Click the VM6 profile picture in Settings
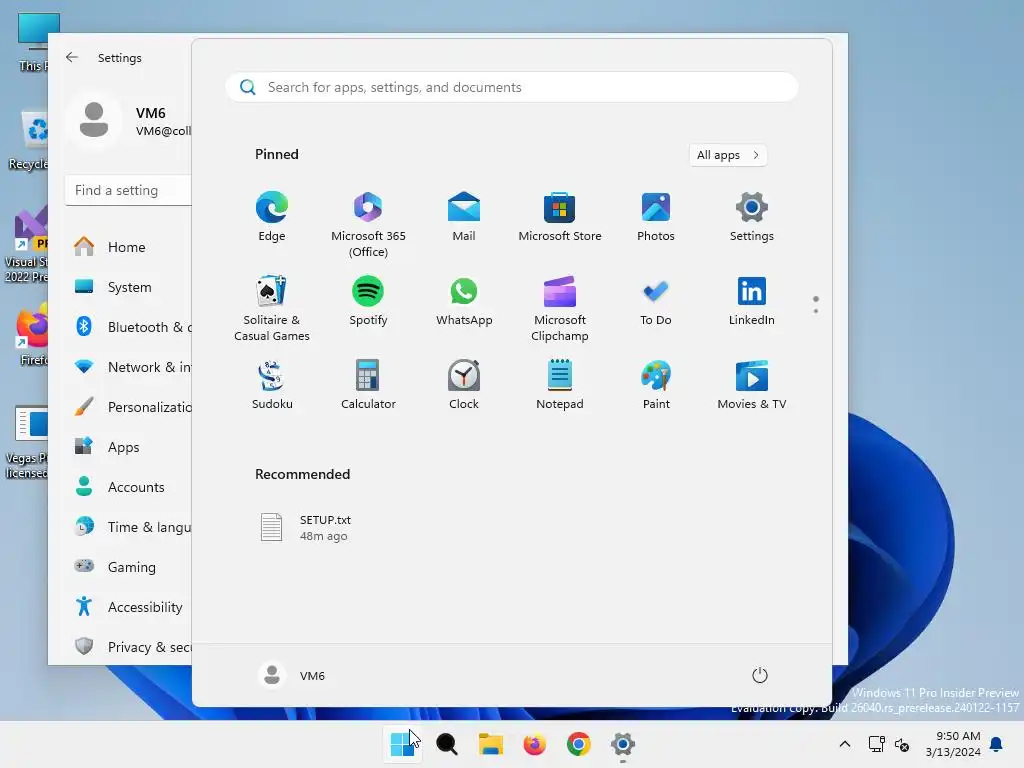The width and height of the screenshot is (1024, 768). click(x=94, y=120)
